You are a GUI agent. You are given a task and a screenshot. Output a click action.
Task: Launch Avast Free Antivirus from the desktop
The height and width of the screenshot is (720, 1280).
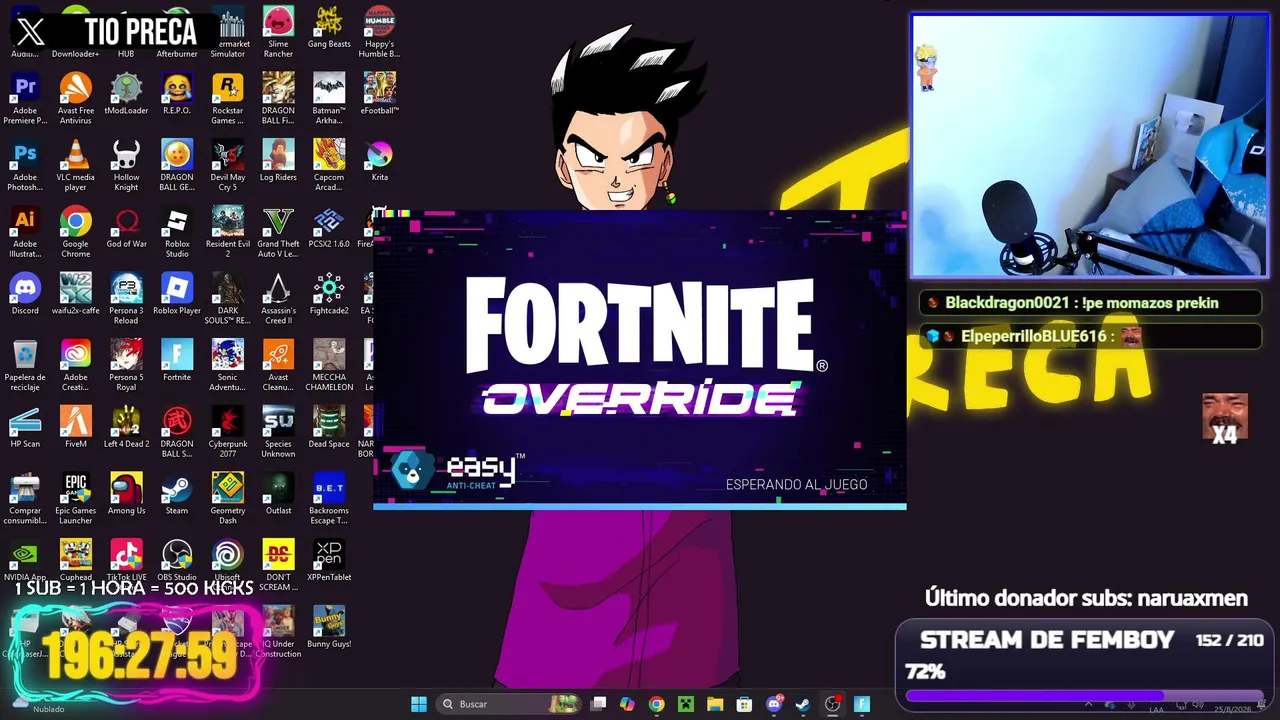point(76,98)
